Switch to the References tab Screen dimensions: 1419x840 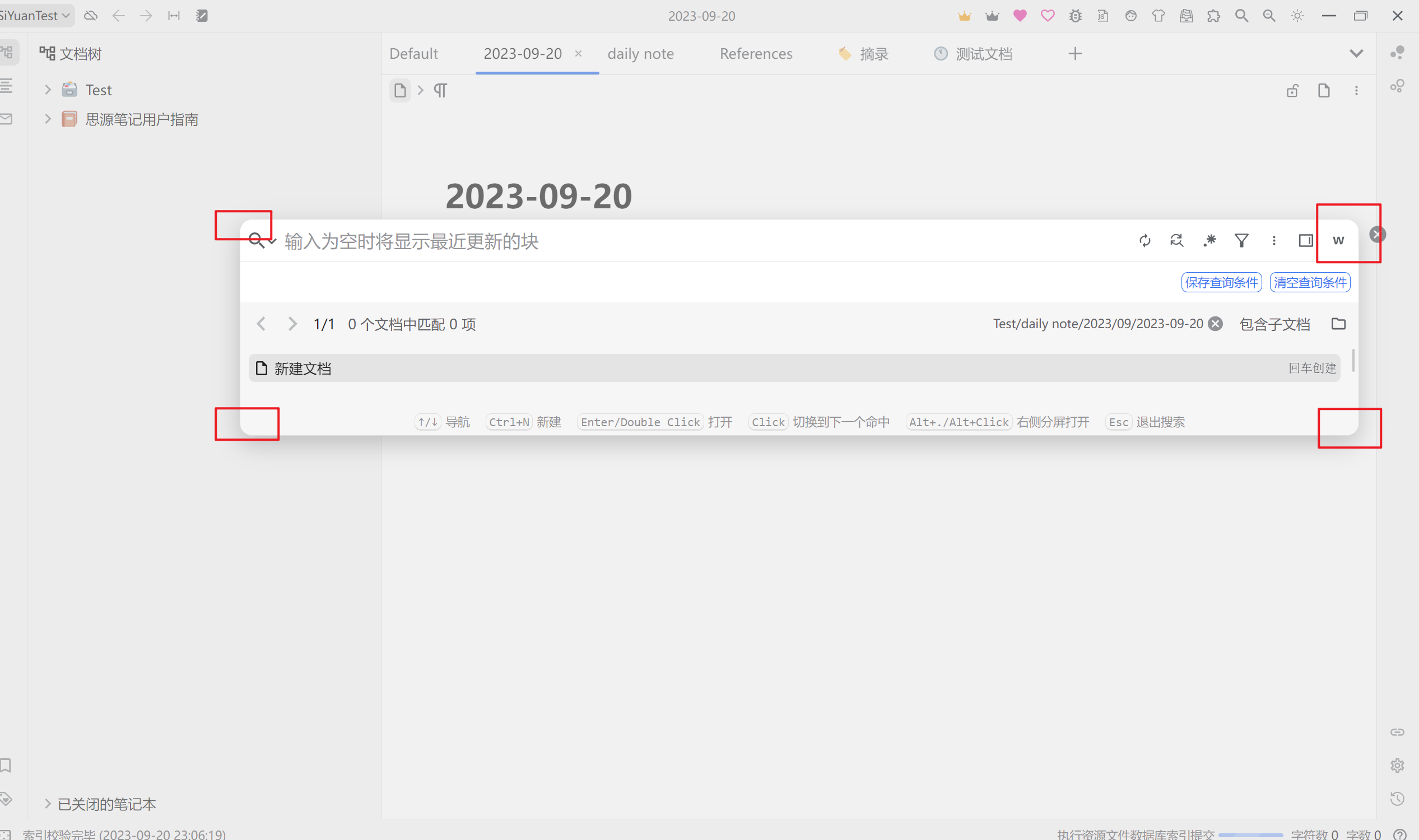pyautogui.click(x=756, y=54)
